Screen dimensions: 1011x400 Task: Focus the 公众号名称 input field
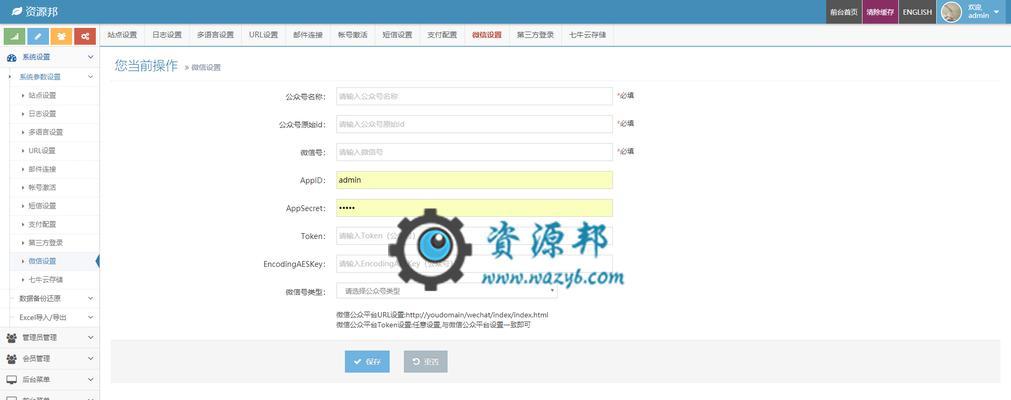[x=475, y=96]
